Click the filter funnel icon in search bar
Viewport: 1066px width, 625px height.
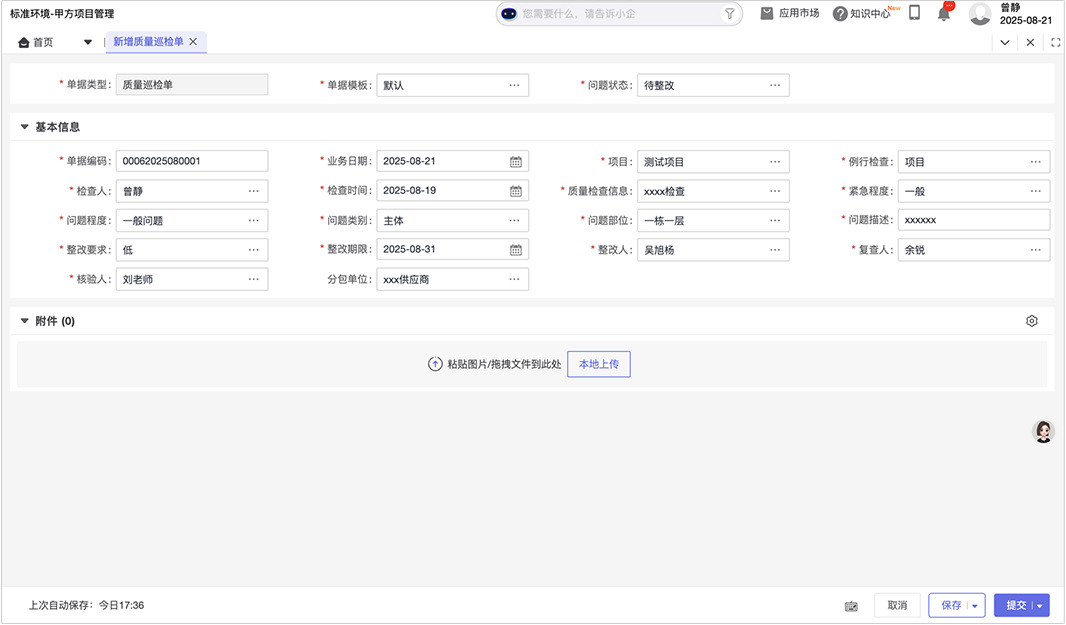[730, 14]
